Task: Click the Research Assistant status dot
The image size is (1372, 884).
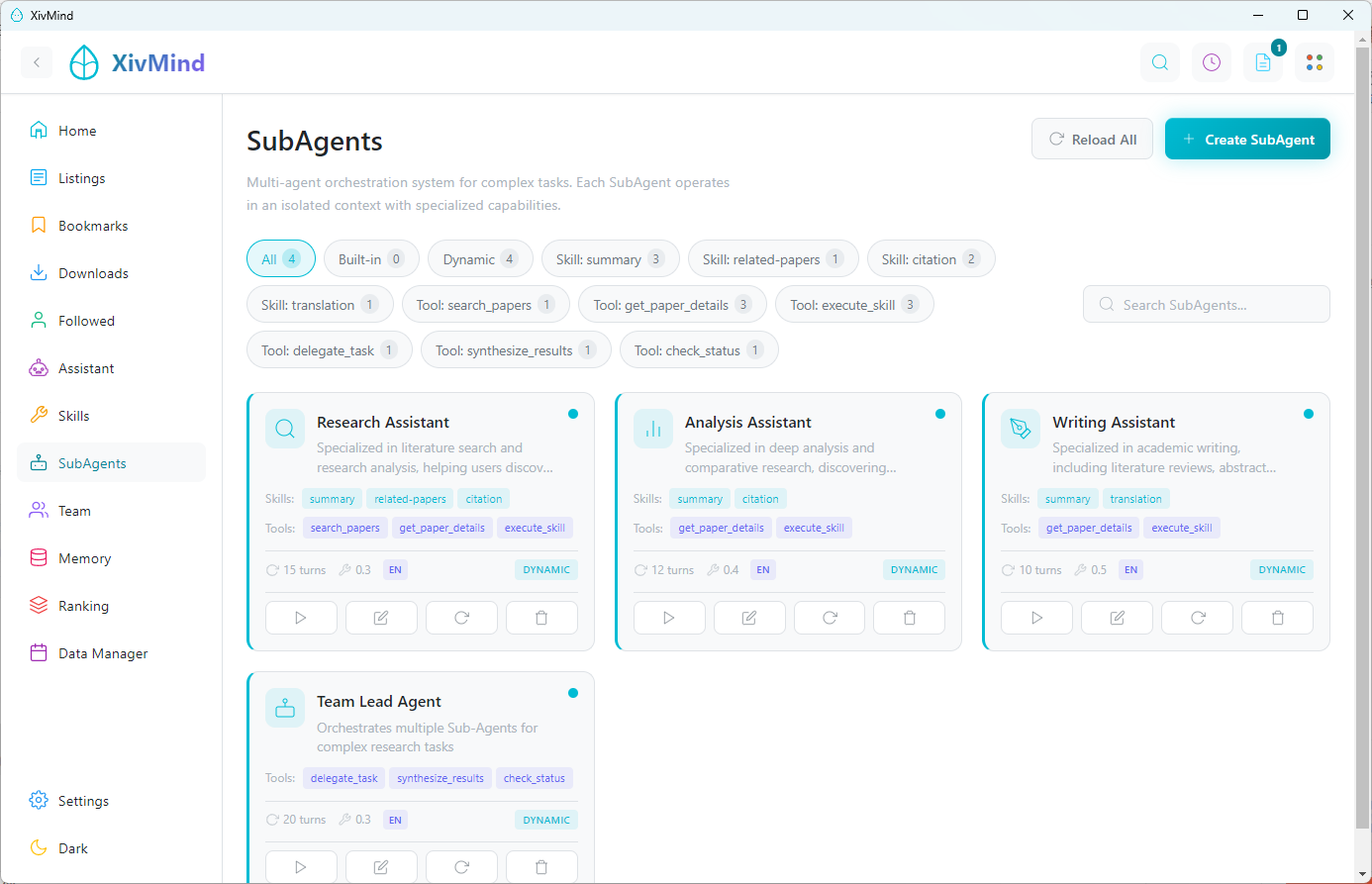Action: pyautogui.click(x=573, y=414)
